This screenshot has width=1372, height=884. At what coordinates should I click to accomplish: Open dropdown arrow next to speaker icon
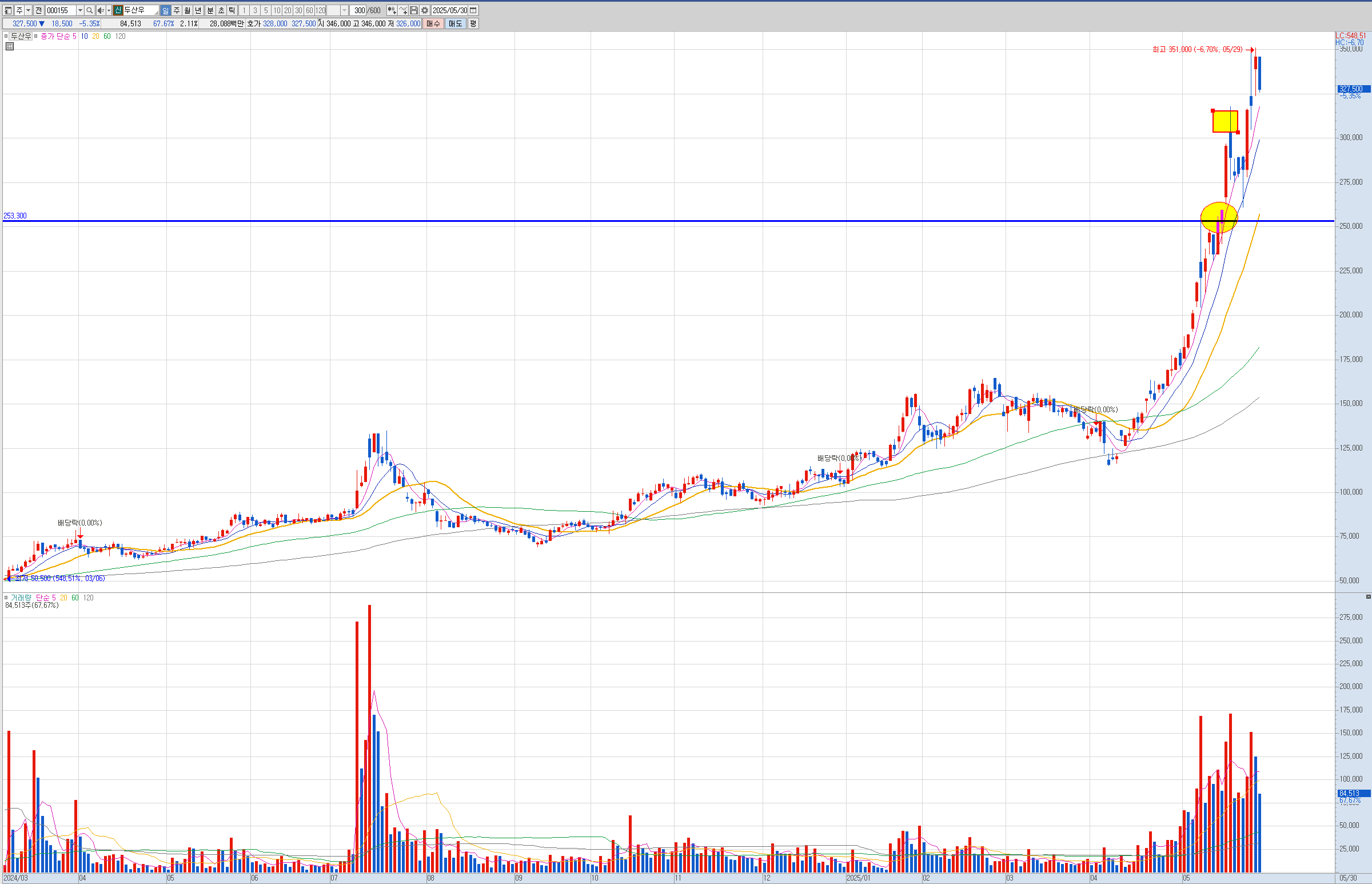tap(109, 10)
